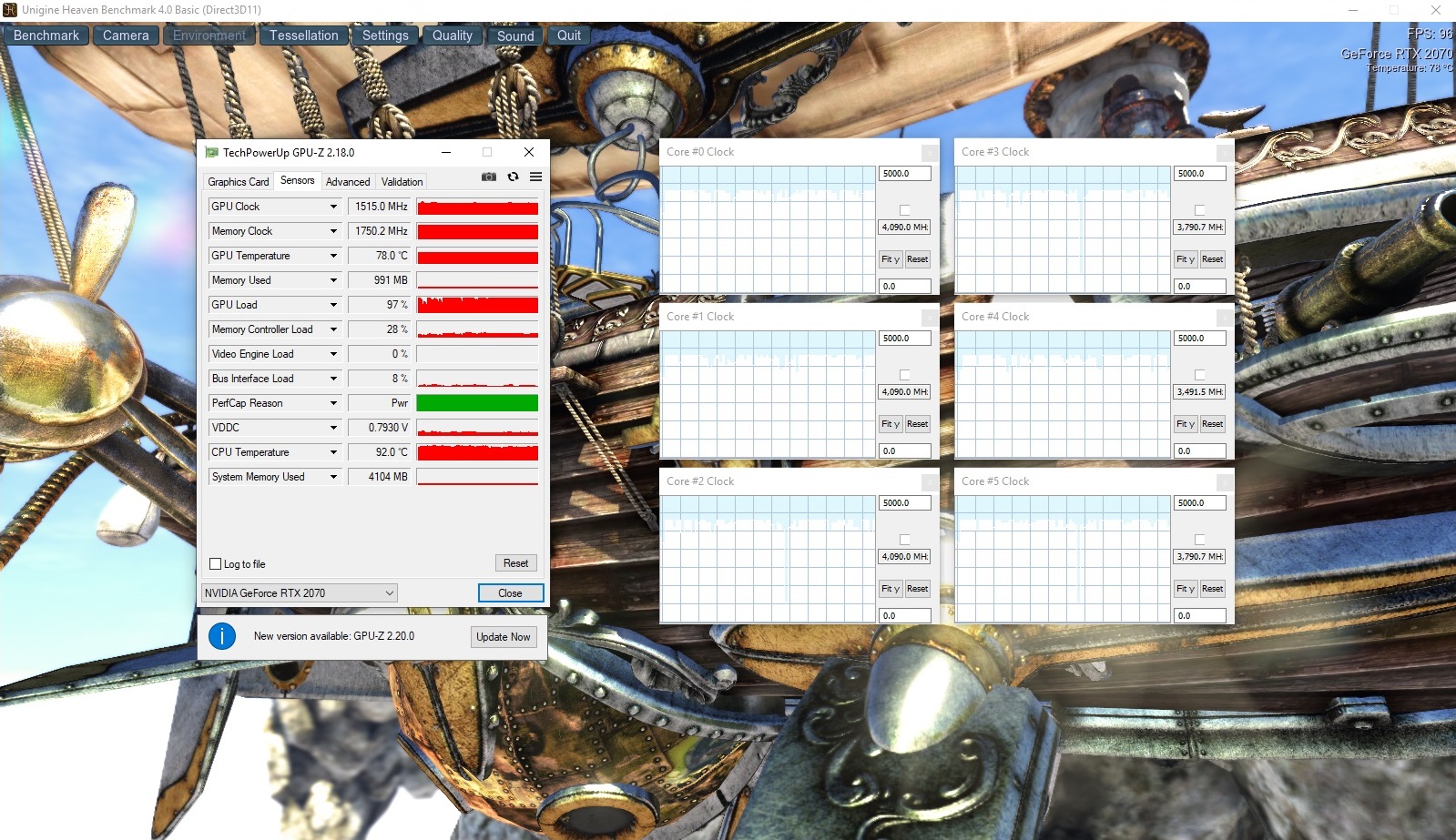
Task: Click Core #5 Clock minimum field 0.0
Action: coord(1200,616)
